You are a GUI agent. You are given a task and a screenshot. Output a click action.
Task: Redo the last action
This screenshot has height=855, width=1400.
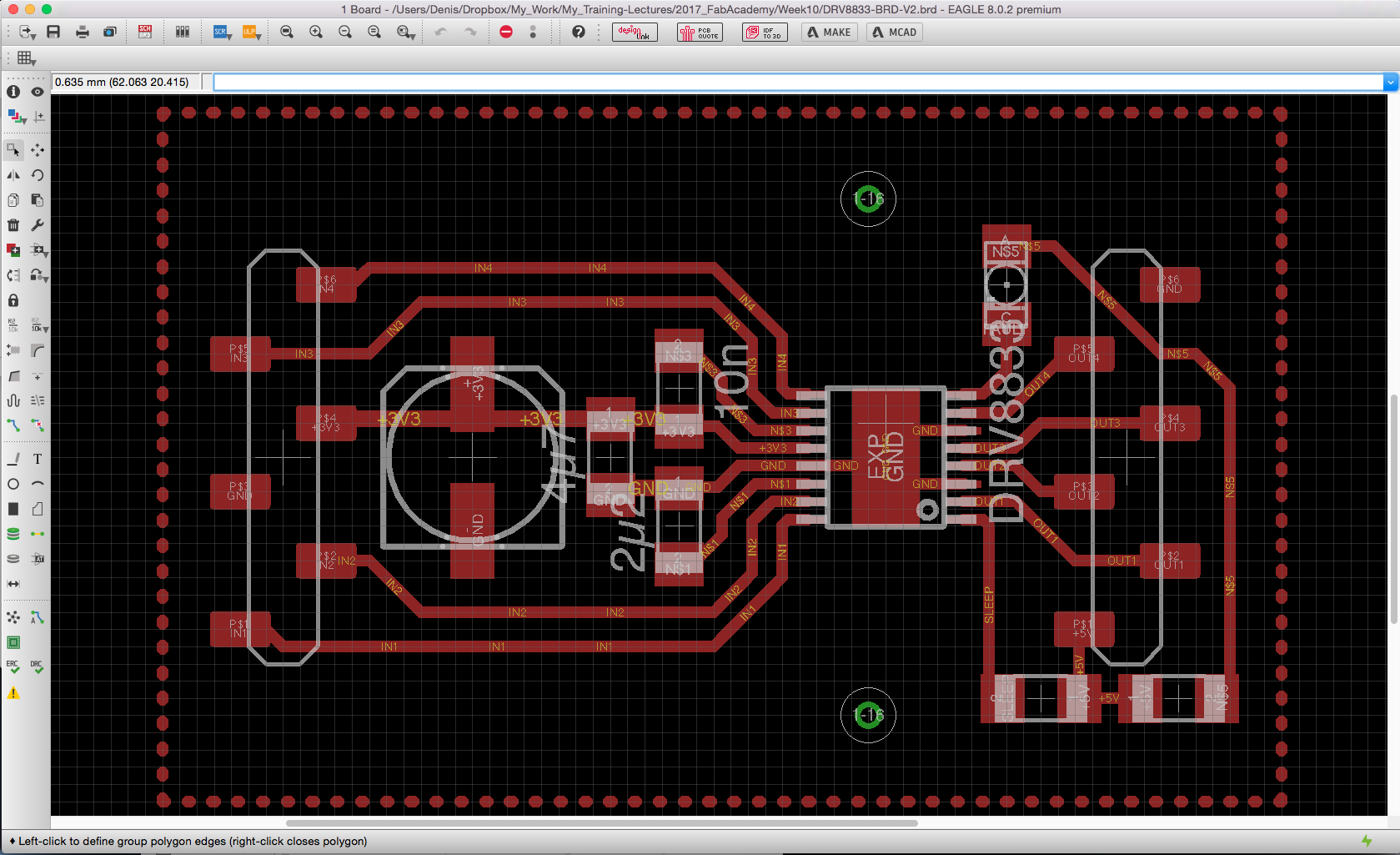470,32
